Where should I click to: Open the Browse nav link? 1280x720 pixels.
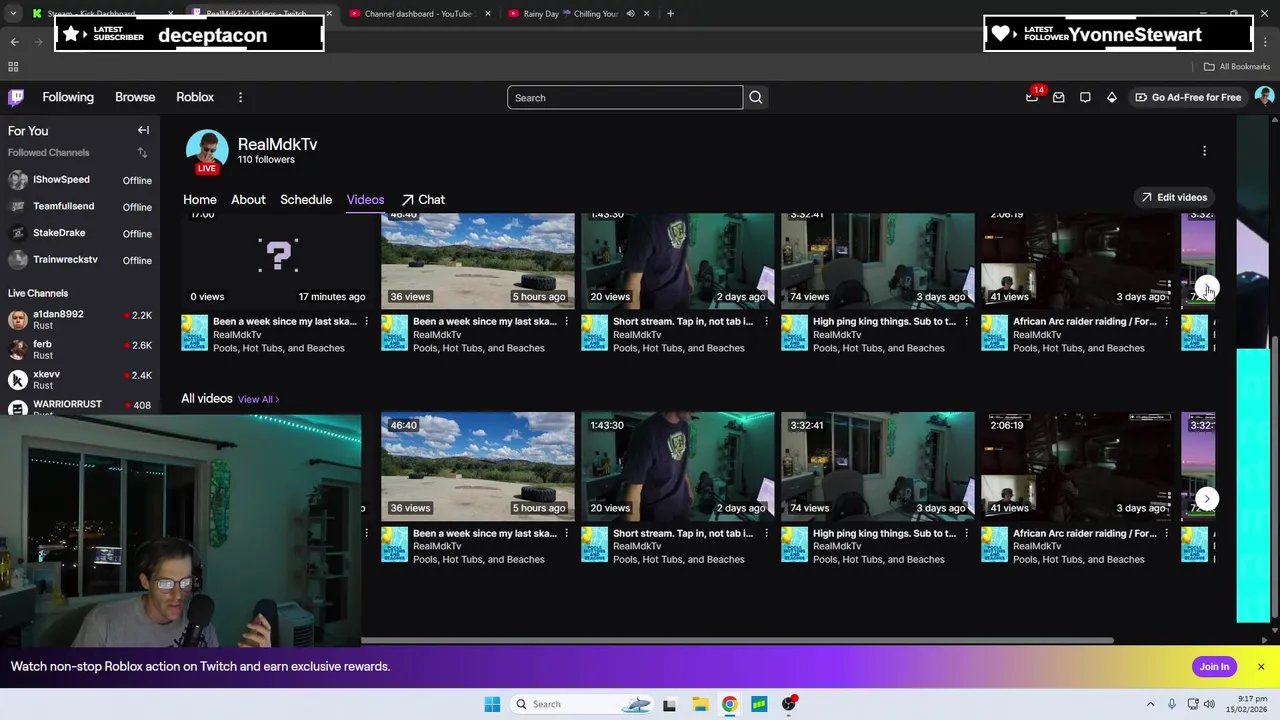click(135, 97)
